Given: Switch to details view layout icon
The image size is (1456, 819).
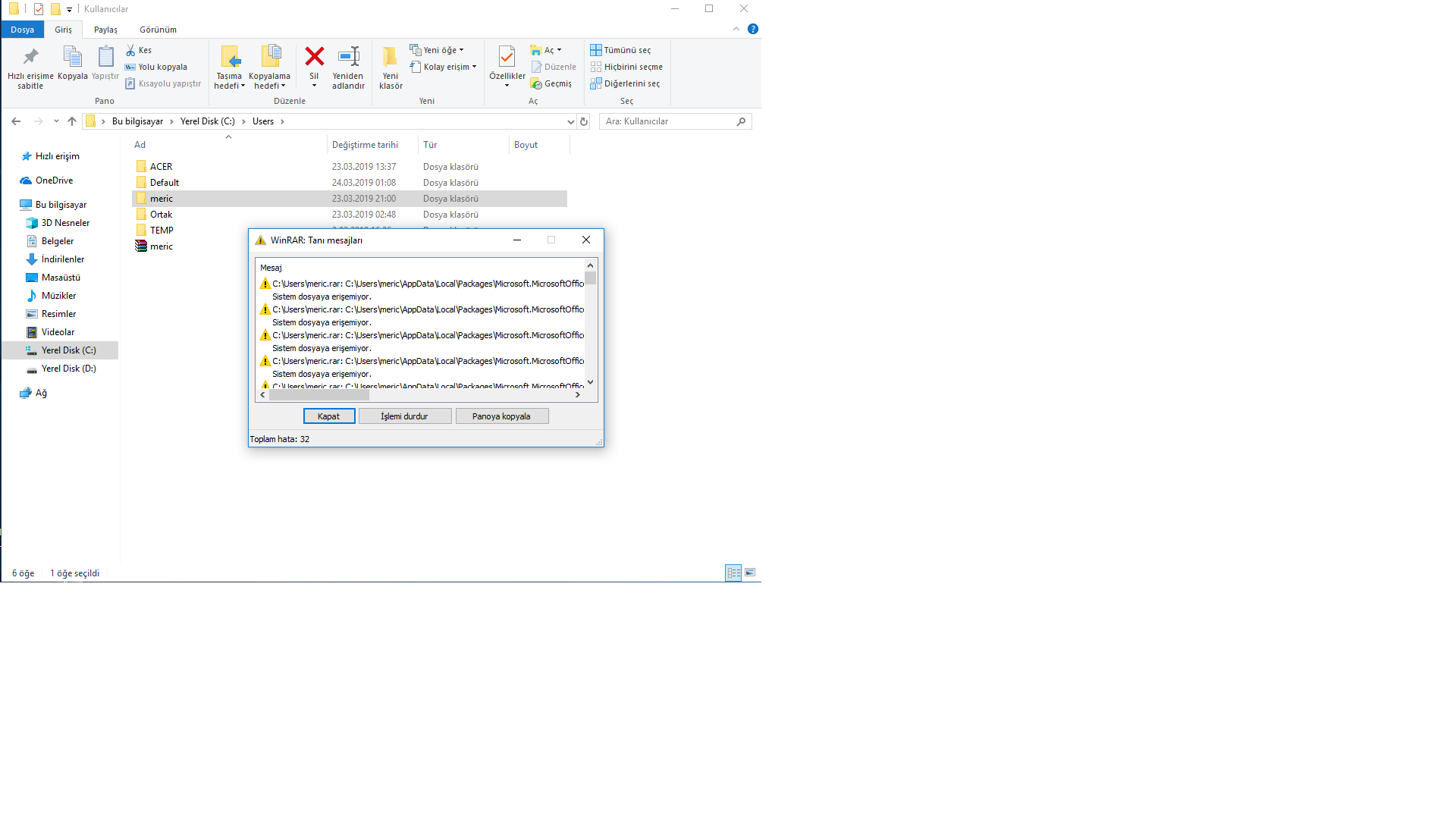Looking at the screenshot, I should (x=733, y=573).
